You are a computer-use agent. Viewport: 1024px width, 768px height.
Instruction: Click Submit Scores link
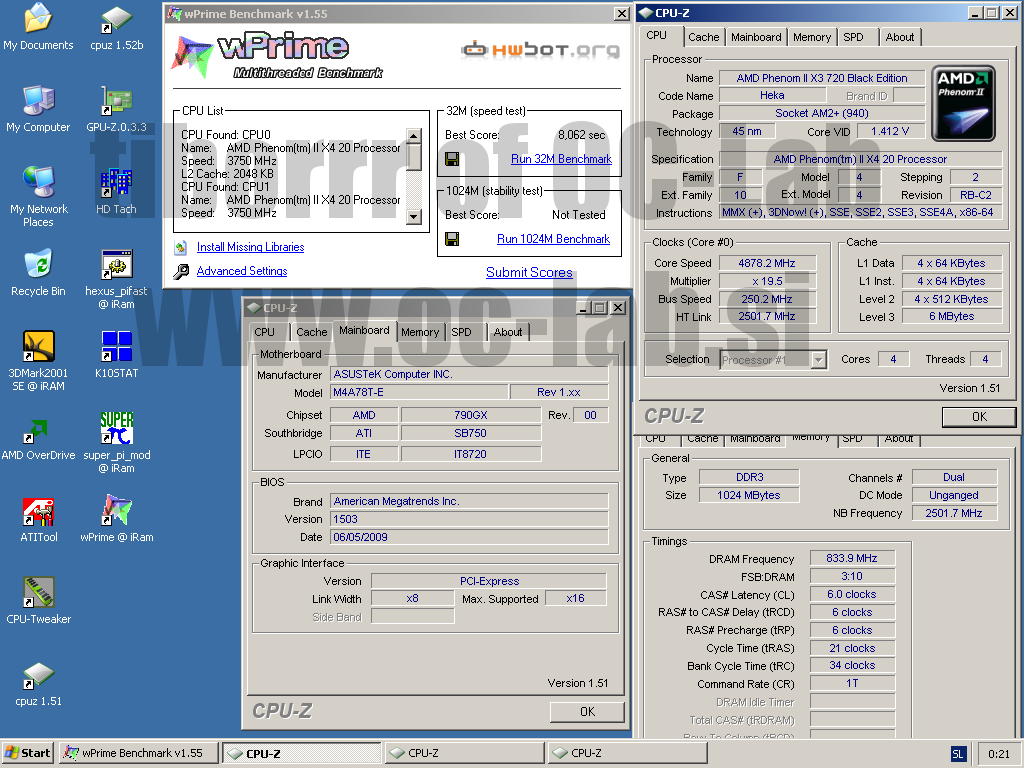click(x=529, y=272)
